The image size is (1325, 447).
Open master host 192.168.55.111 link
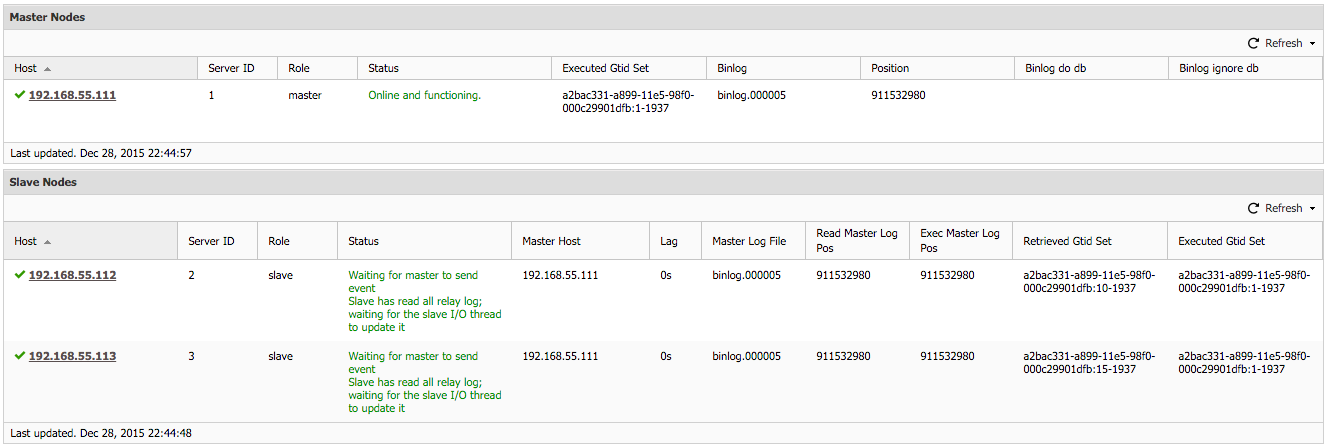pos(72,95)
